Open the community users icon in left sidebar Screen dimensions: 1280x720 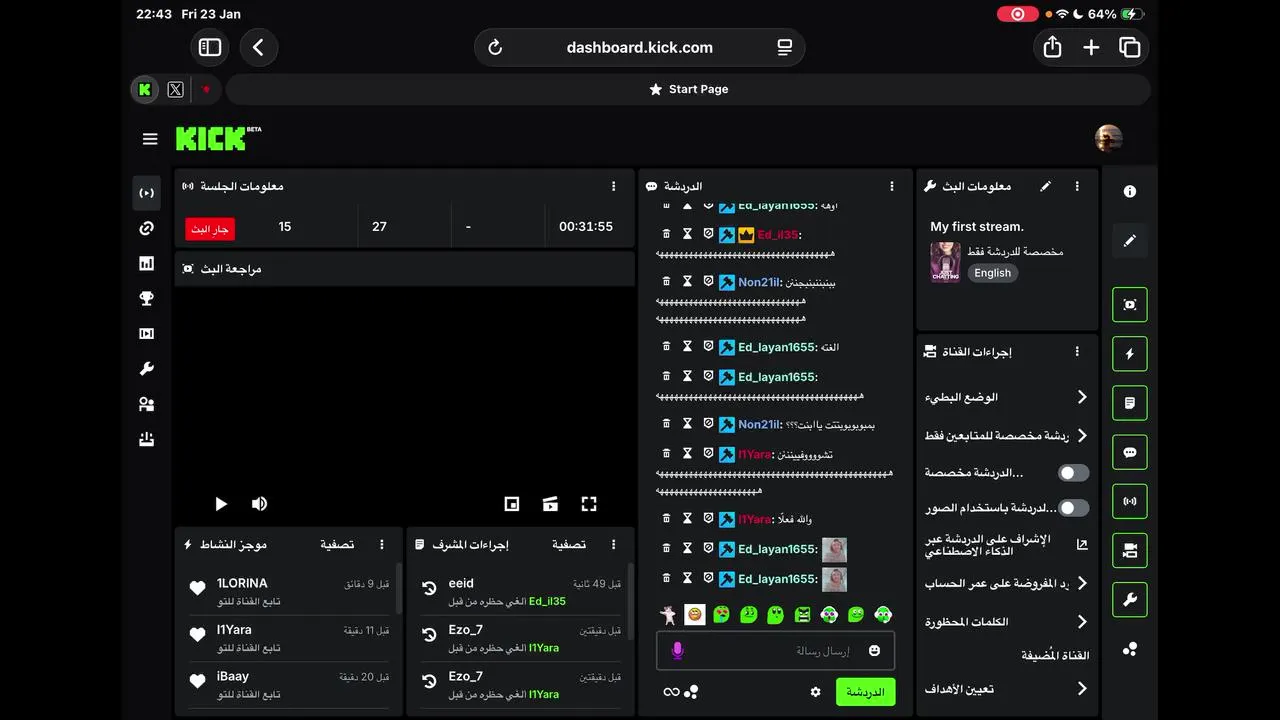pos(147,404)
